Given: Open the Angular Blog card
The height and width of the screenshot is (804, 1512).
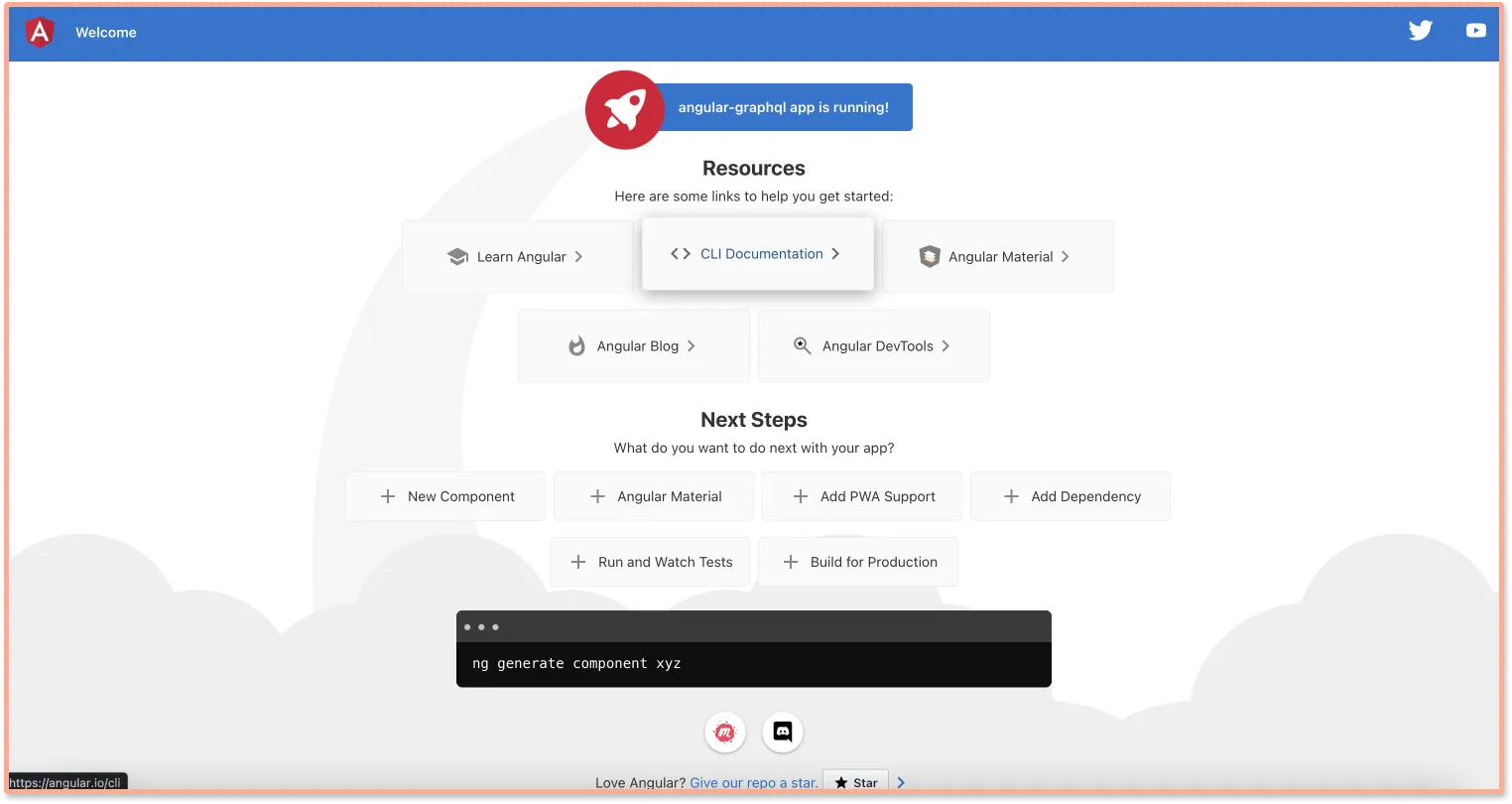Looking at the screenshot, I should 634,346.
